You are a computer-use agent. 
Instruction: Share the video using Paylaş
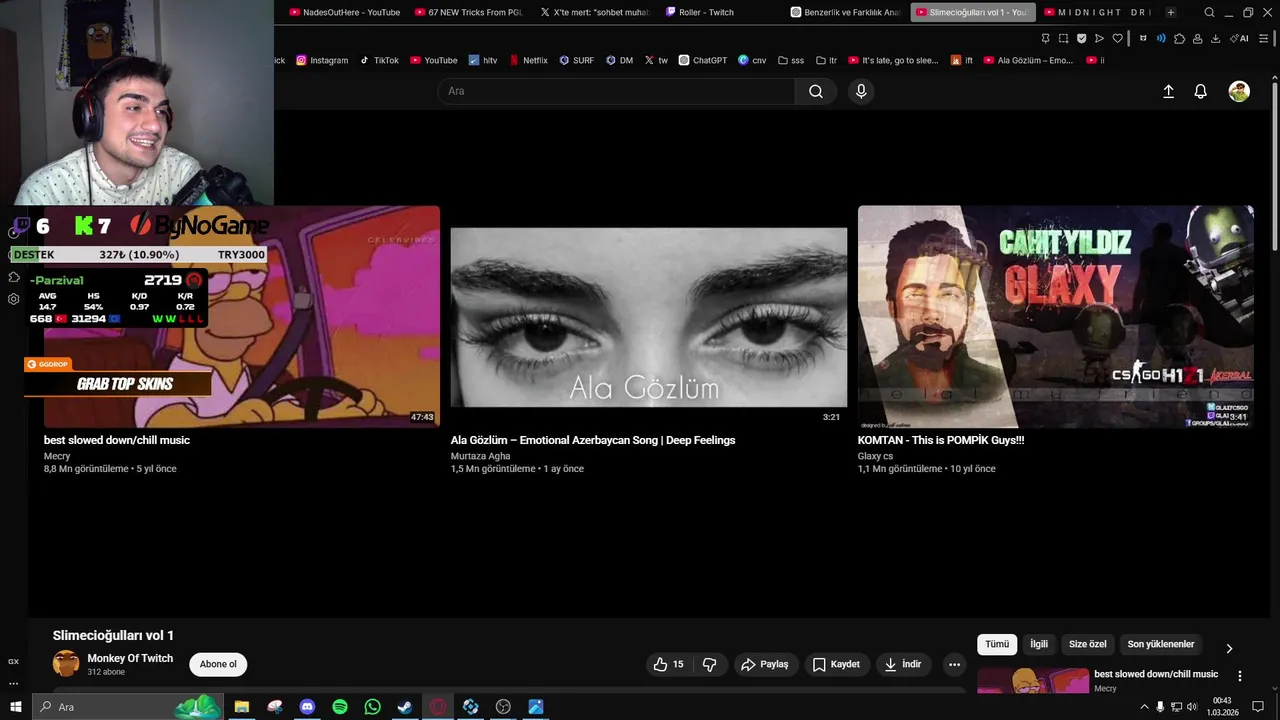coord(765,664)
